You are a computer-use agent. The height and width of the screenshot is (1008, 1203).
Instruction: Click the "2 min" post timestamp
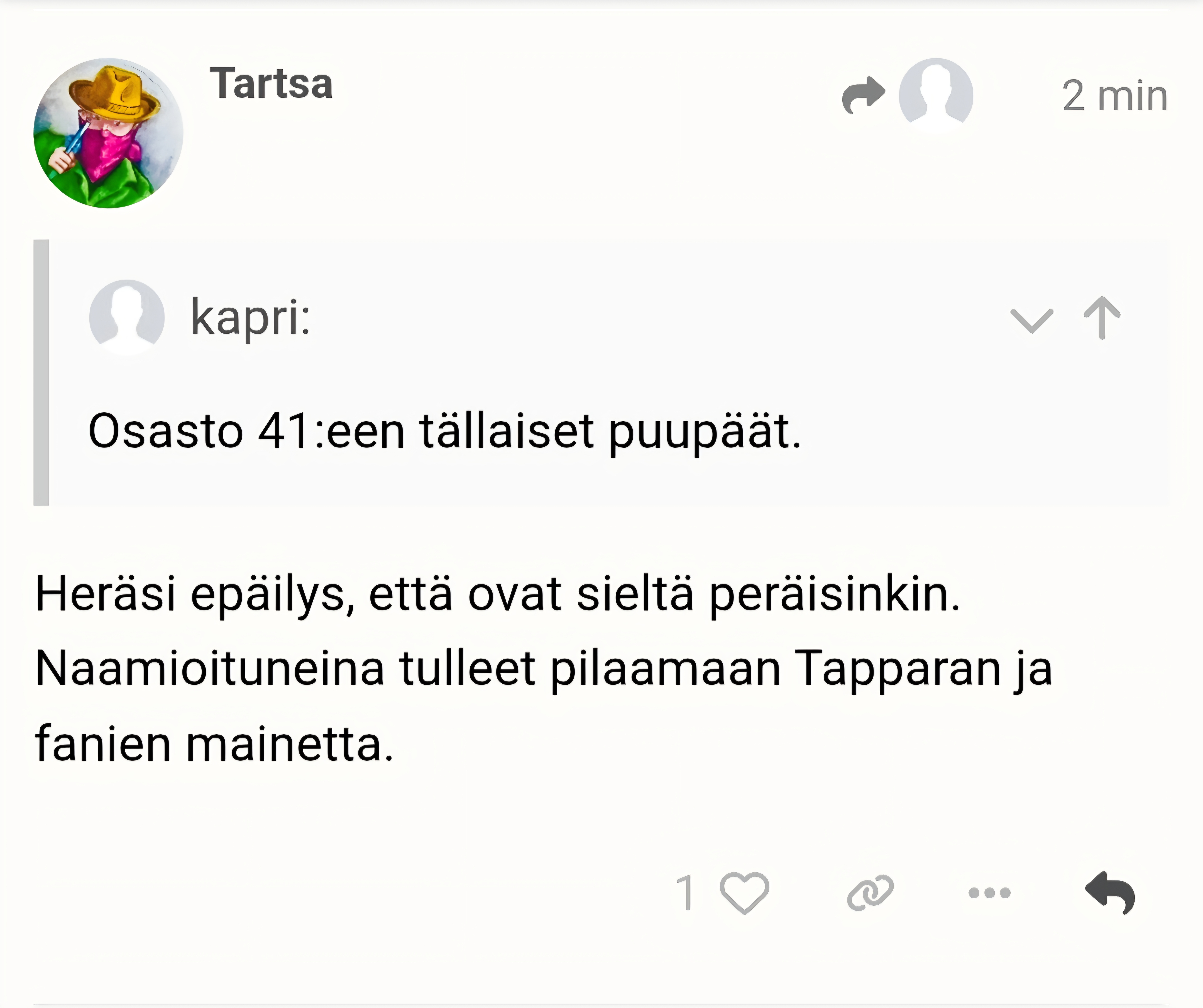pyautogui.click(x=1114, y=96)
